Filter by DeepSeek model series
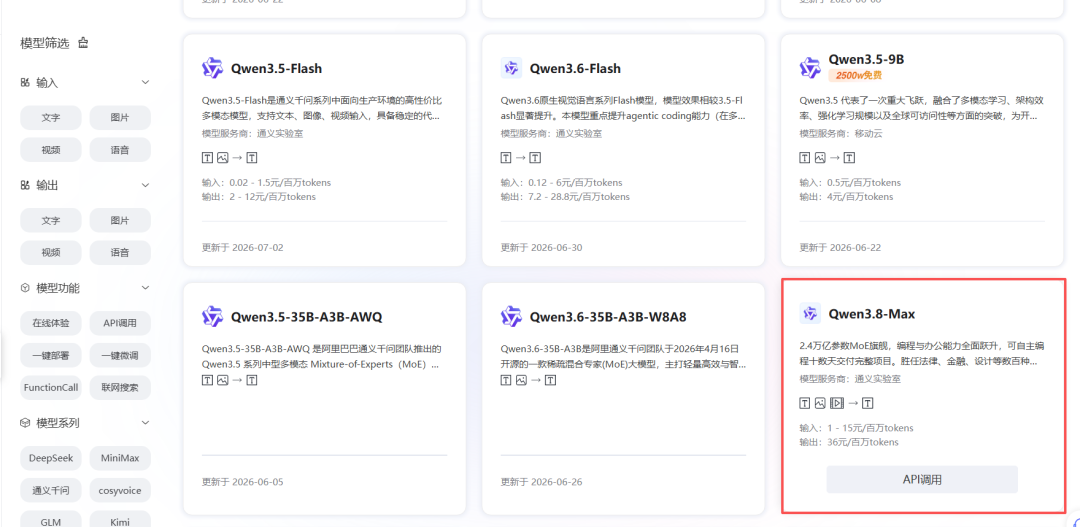The image size is (1080, 527). [51, 458]
